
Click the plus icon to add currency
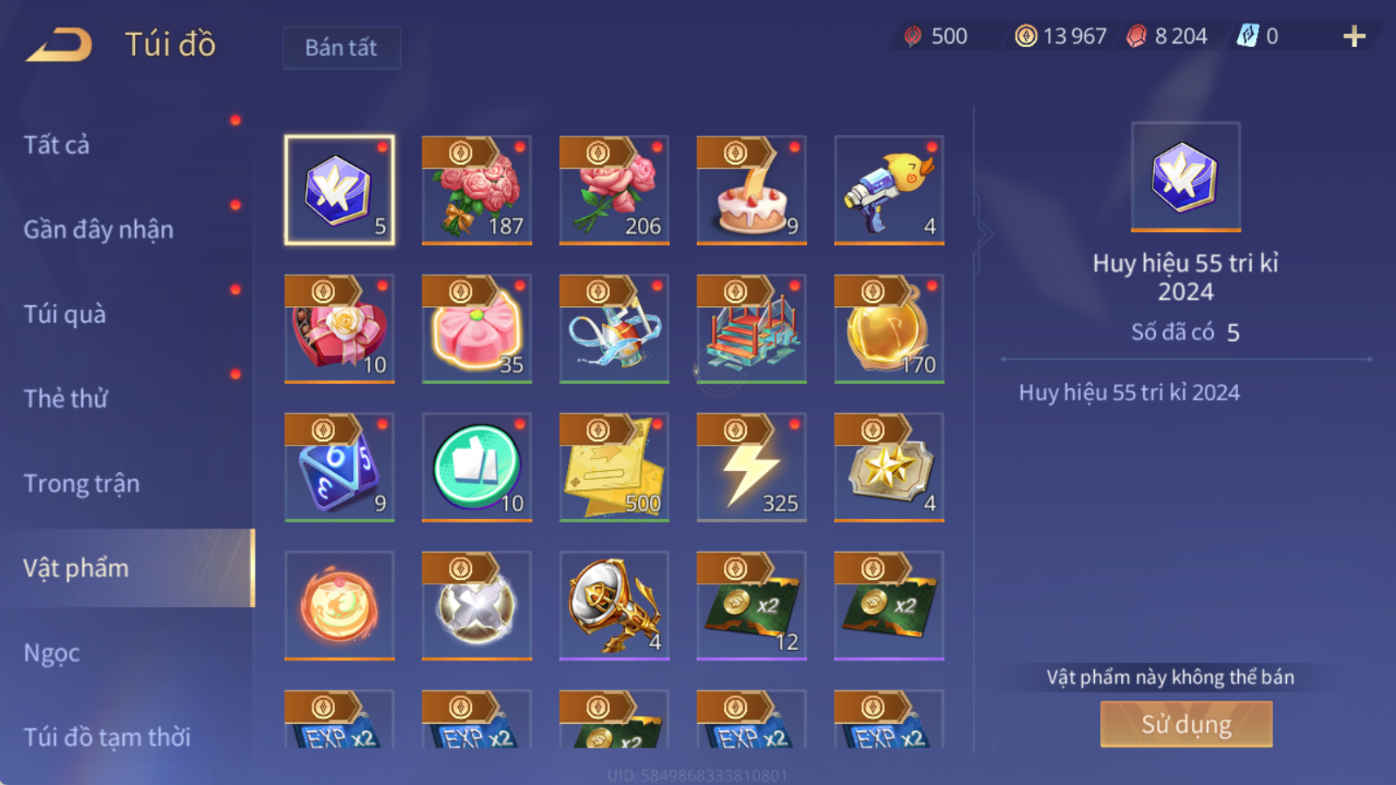coord(1354,37)
